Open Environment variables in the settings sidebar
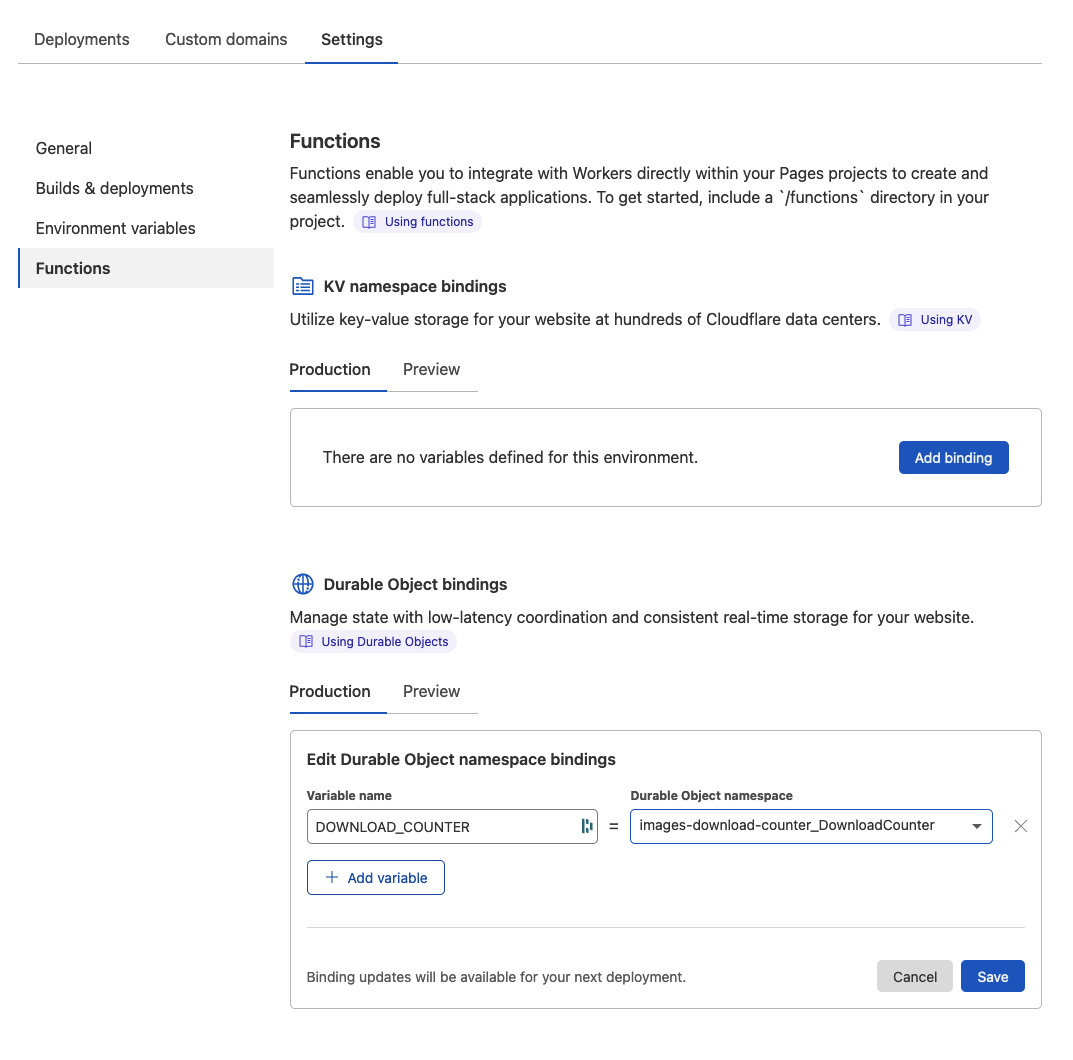Image resolution: width=1073 pixels, height=1060 pixels. (x=115, y=228)
